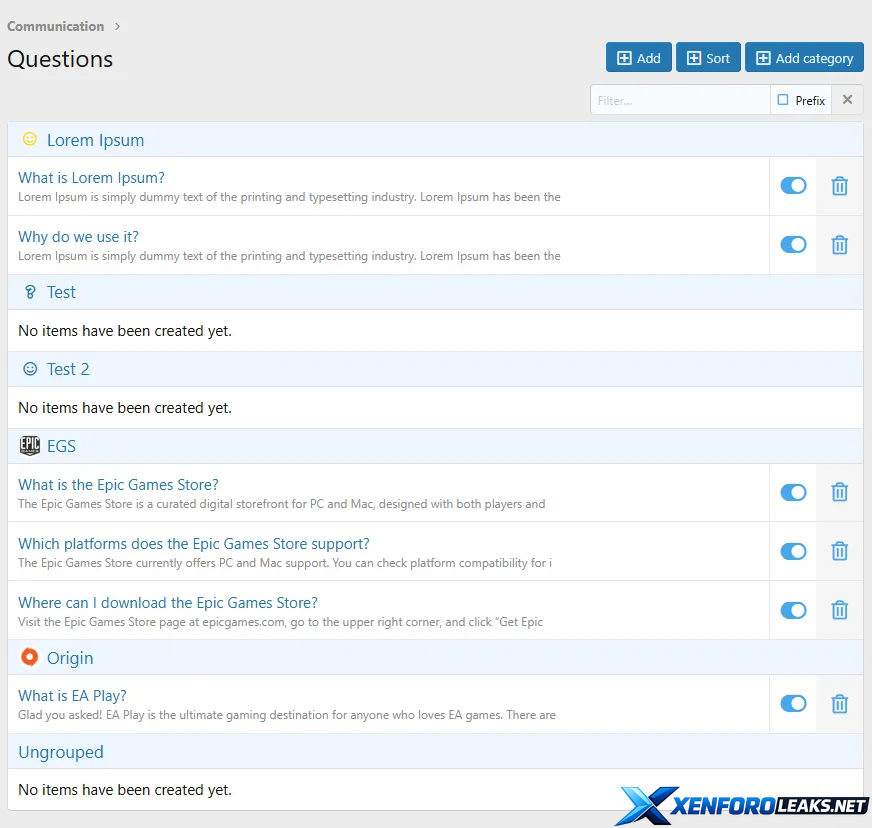Click into the Filter text field
Image resolution: width=872 pixels, height=828 pixels.
point(680,100)
